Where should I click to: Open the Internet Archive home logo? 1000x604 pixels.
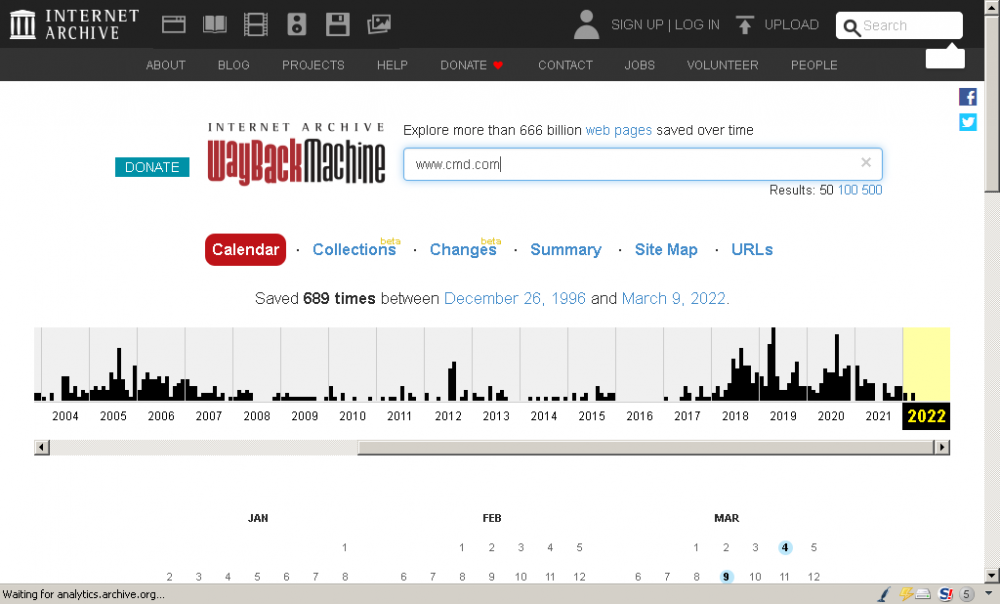75,24
